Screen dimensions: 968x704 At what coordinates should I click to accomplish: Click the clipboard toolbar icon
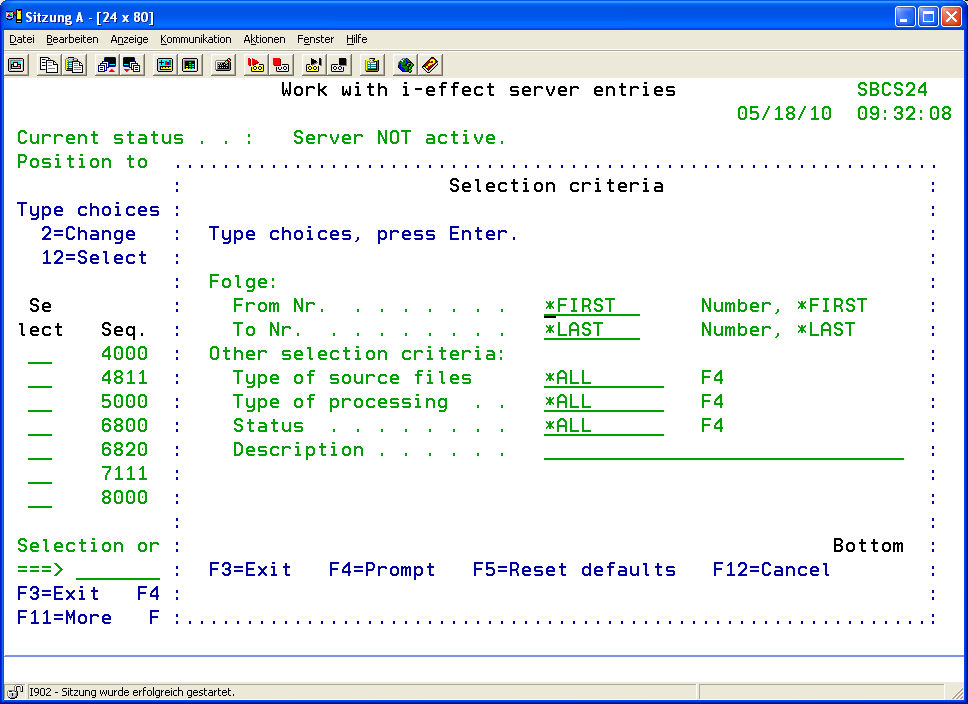[x=372, y=65]
